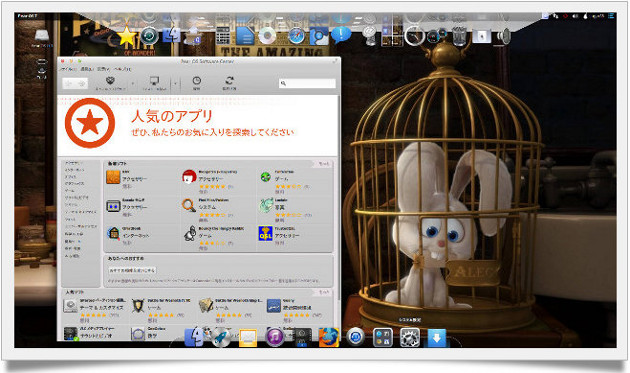Click the enable recommendations button

click(x=132, y=271)
